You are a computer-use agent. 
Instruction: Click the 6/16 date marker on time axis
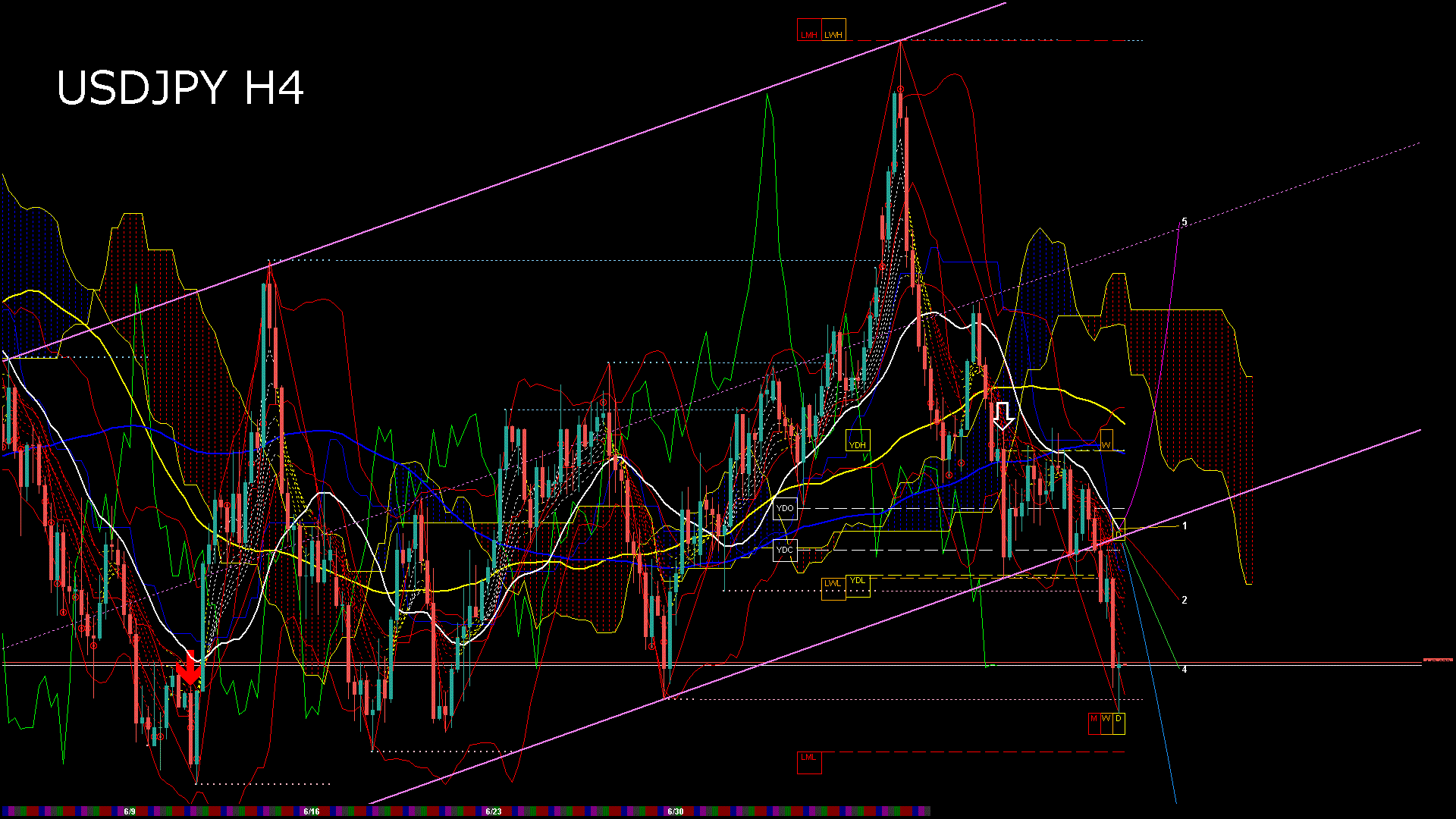pos(312,811)
